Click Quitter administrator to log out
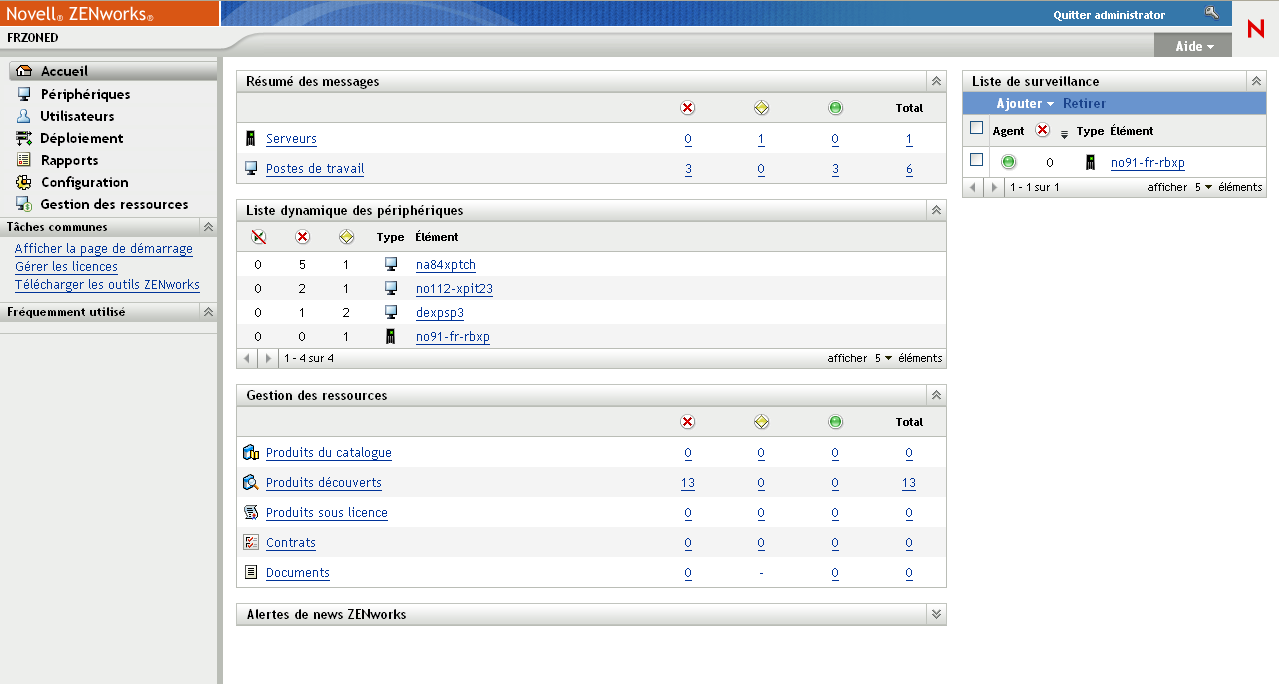 pyautogui.click(x=1109, y=15)
